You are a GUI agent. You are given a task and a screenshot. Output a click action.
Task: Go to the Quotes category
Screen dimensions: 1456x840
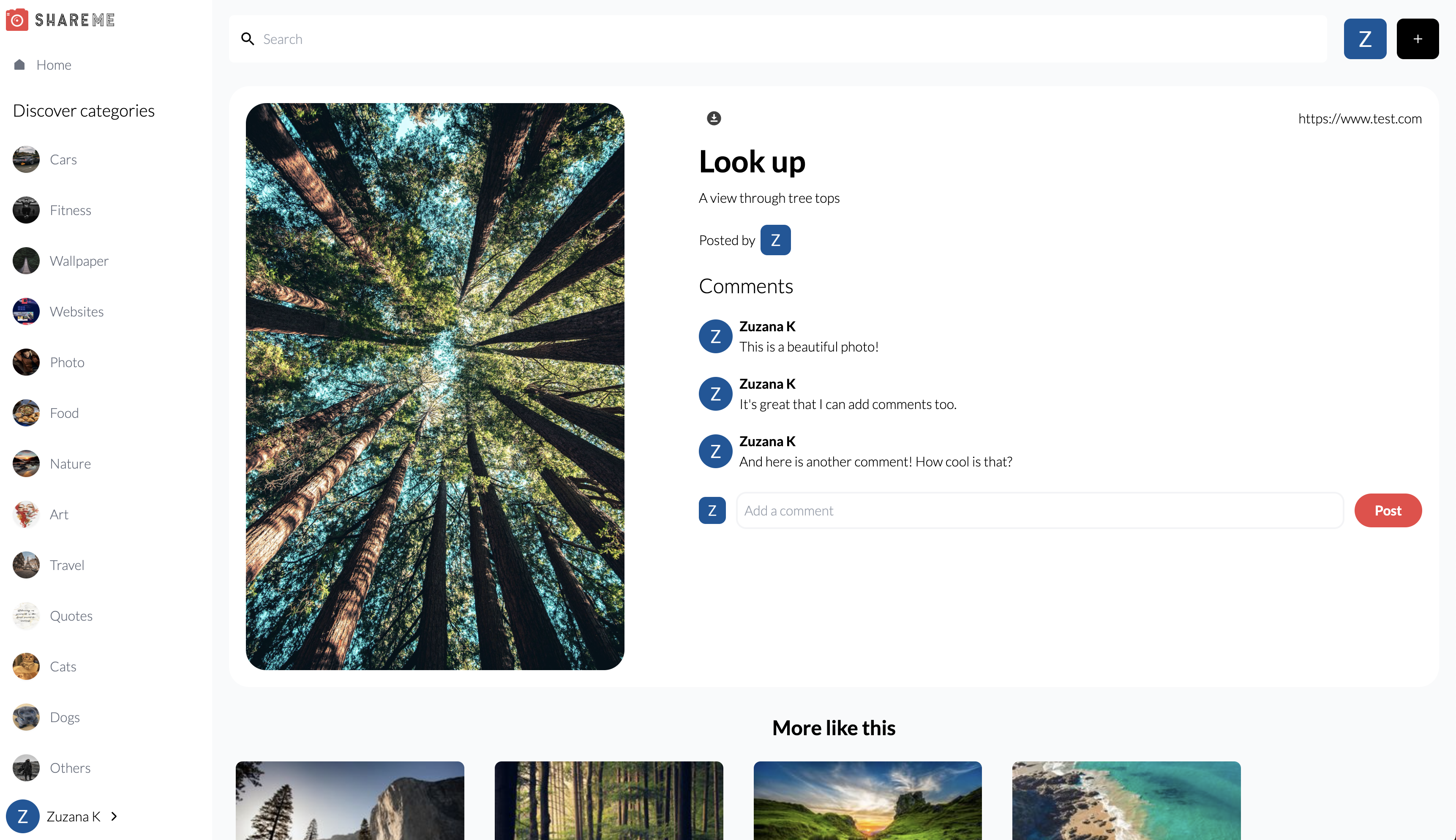[x=71, y=616]
